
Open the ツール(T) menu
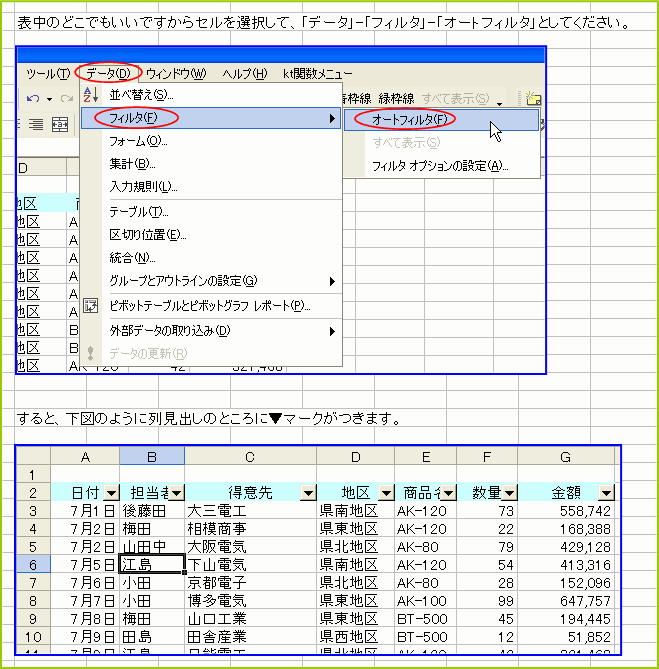48,73
